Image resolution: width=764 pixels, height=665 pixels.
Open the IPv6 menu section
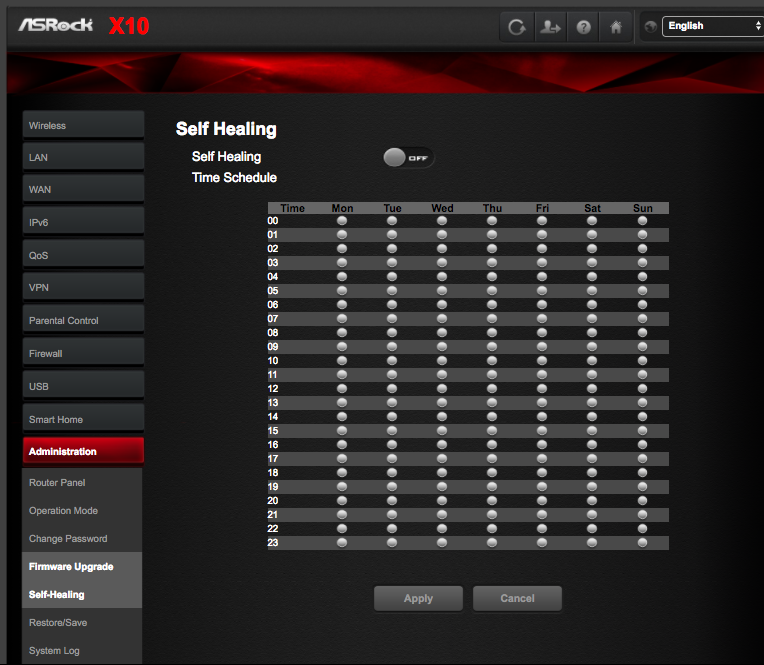coord(83,222)
